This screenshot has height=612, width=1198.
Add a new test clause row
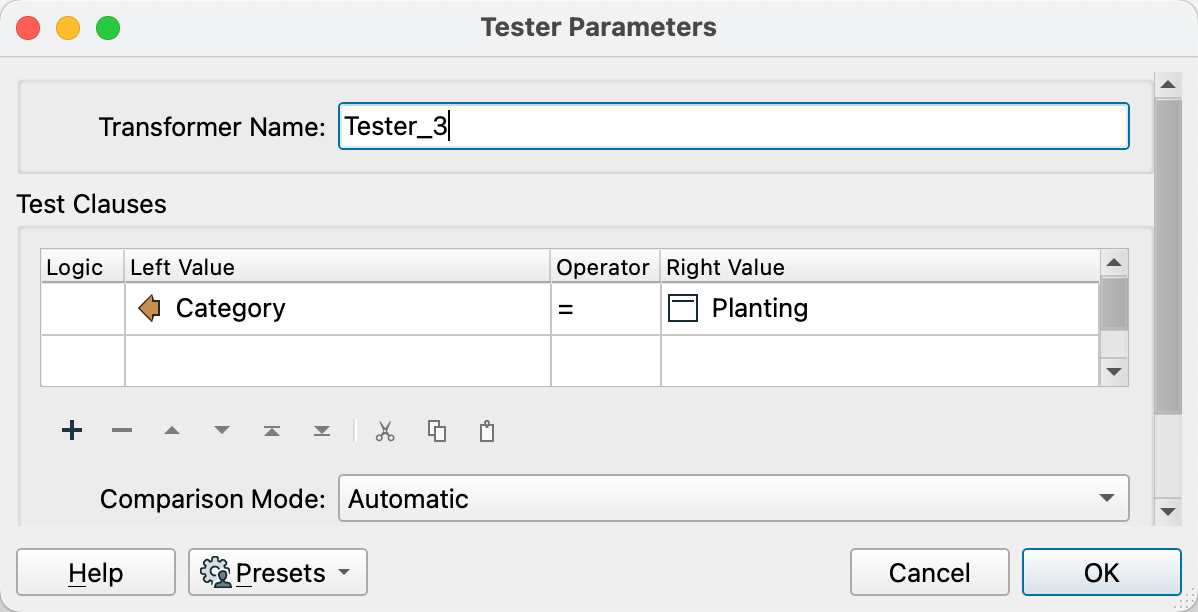pyautogui.click(x=72, y=431)
